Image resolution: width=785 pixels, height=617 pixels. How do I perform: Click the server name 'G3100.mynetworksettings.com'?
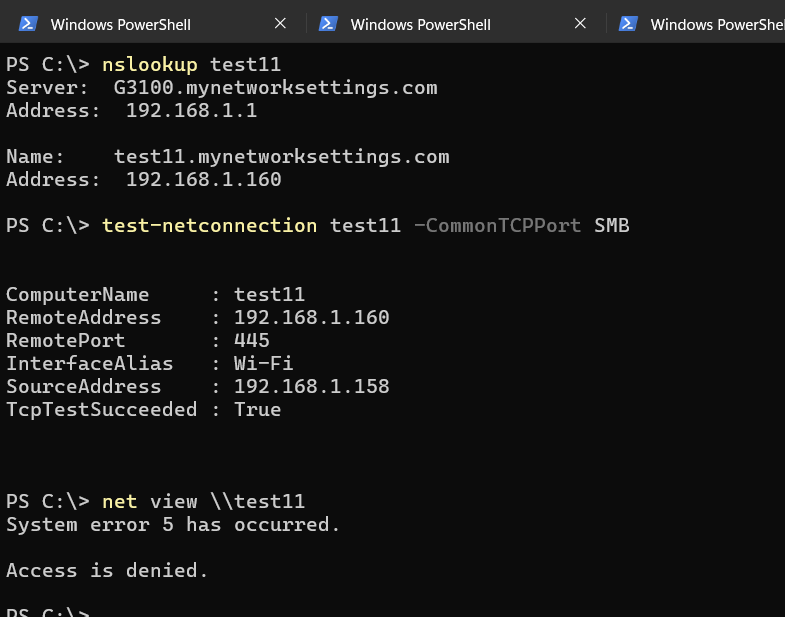coord(275,88)
